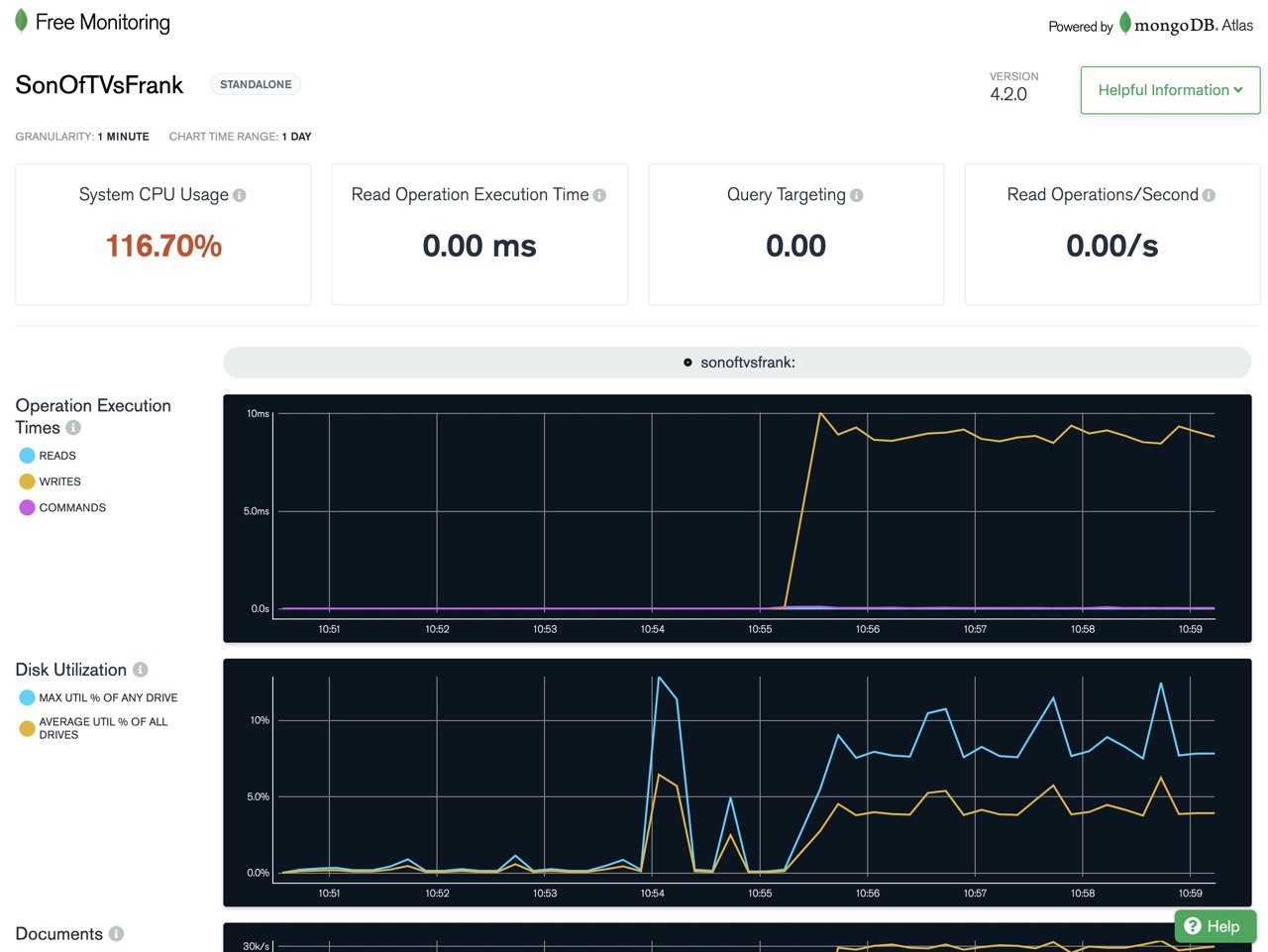1268x952 pixels.
Task: Click the Read Operation Execution Time info icon
Action: pyautogui.click(x=599, y=196)
